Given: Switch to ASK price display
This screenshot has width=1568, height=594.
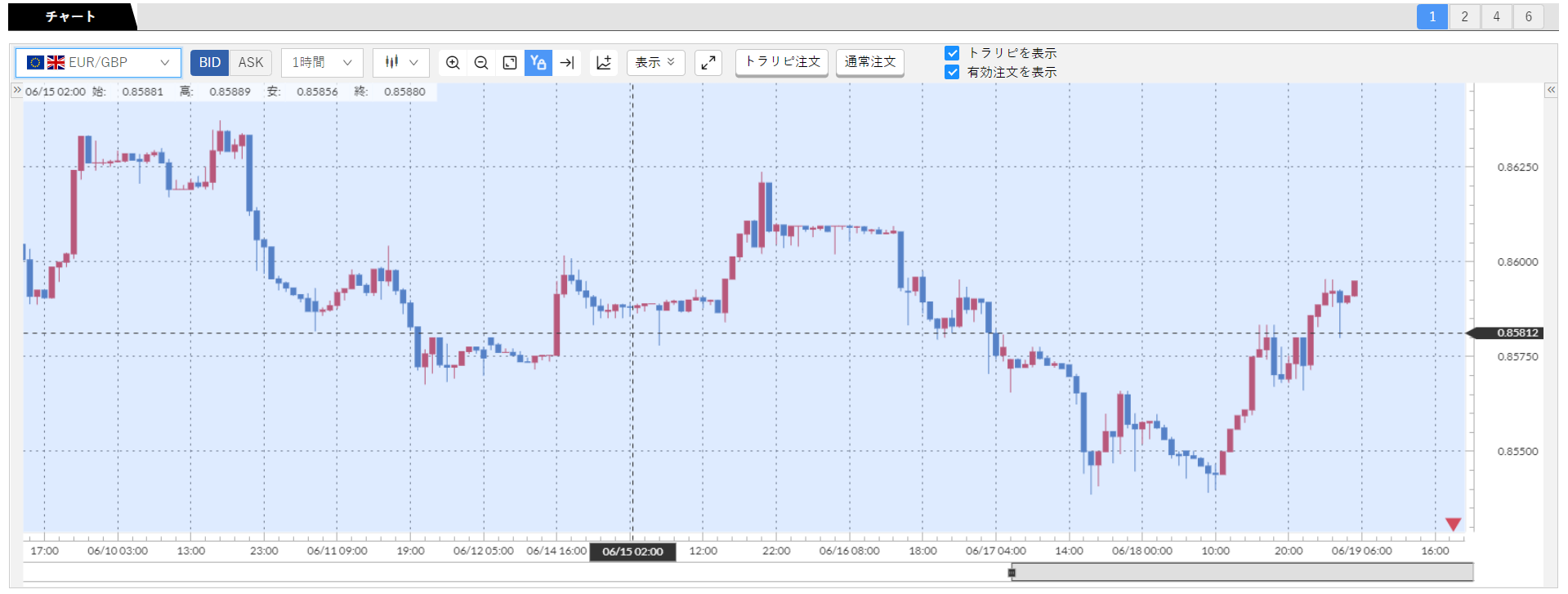Looking at the screenshot, I should click(251, 62).
